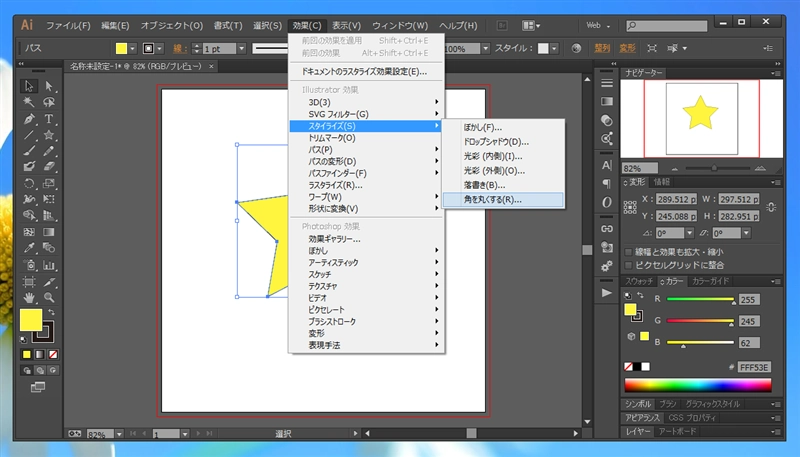Click the Swap Fill and Stroke arrow
This screenshot has height=457, width=800.
point(52,312)
